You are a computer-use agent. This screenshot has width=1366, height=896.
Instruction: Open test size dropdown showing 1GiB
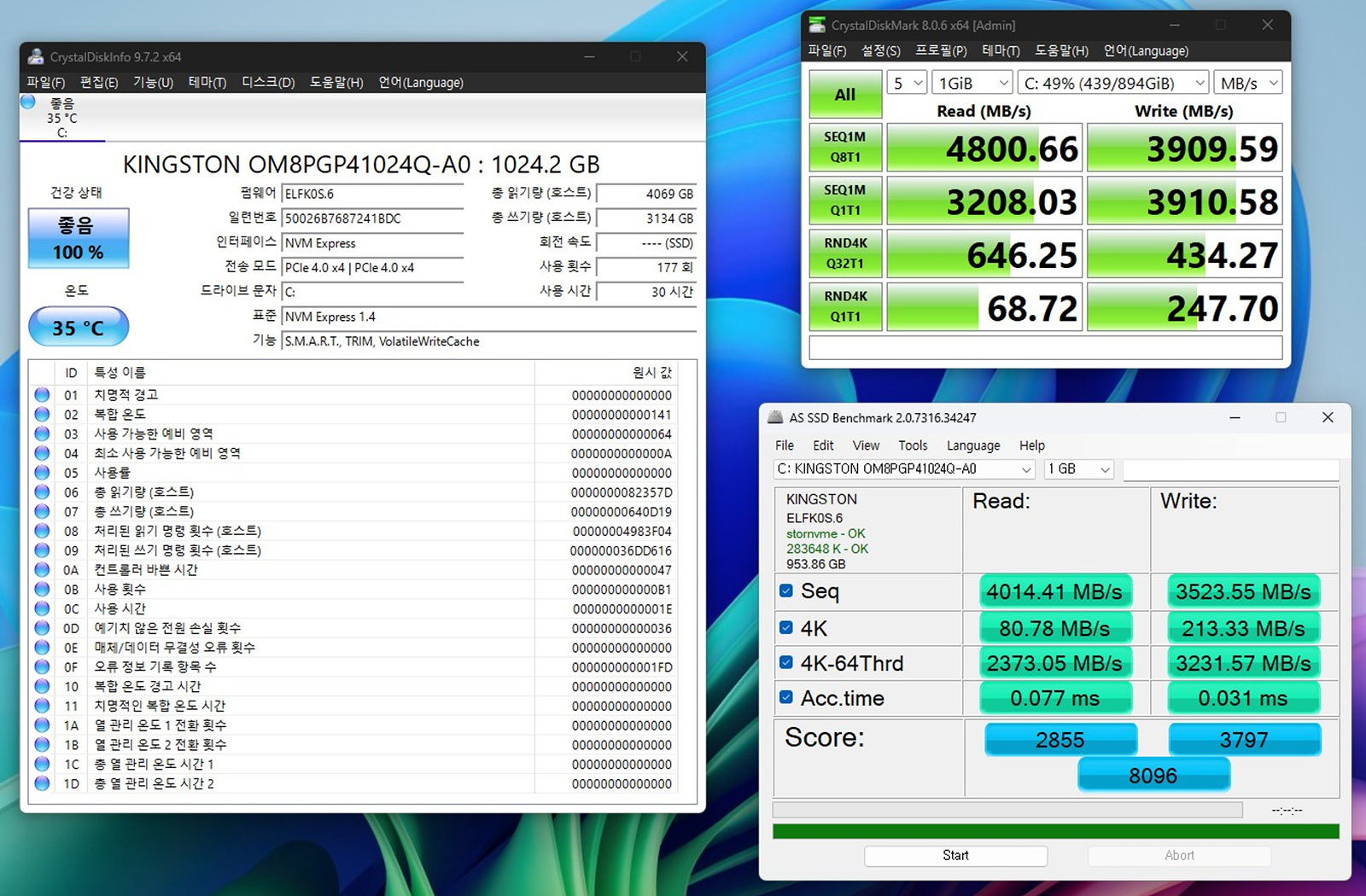pos(972,83)
